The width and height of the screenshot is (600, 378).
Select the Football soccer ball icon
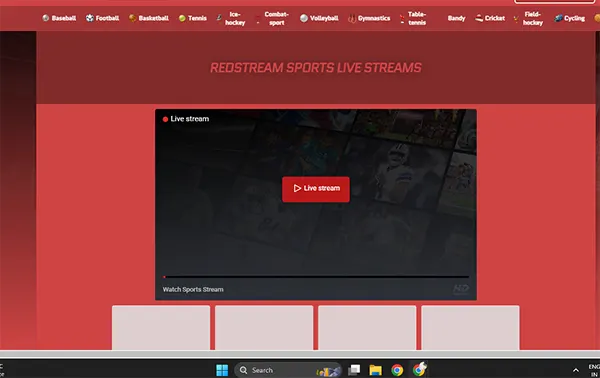90,18
